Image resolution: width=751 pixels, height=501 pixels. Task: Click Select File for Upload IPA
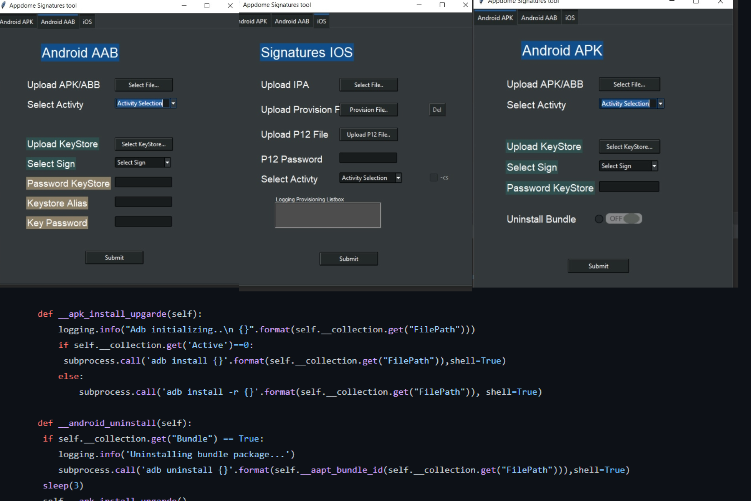[x=368, y=85]
